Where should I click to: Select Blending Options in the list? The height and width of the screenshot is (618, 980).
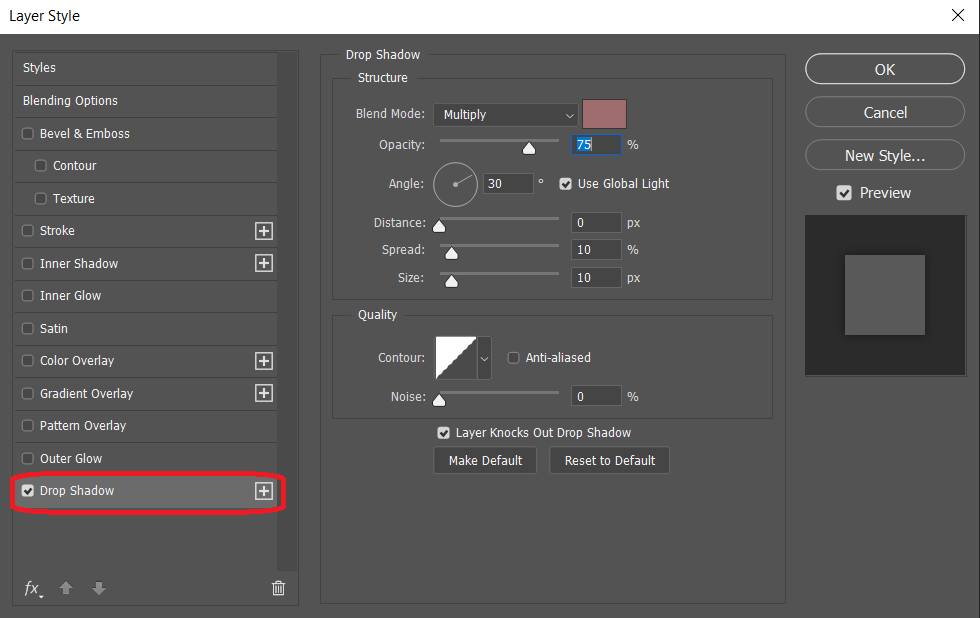click(70, 101)
